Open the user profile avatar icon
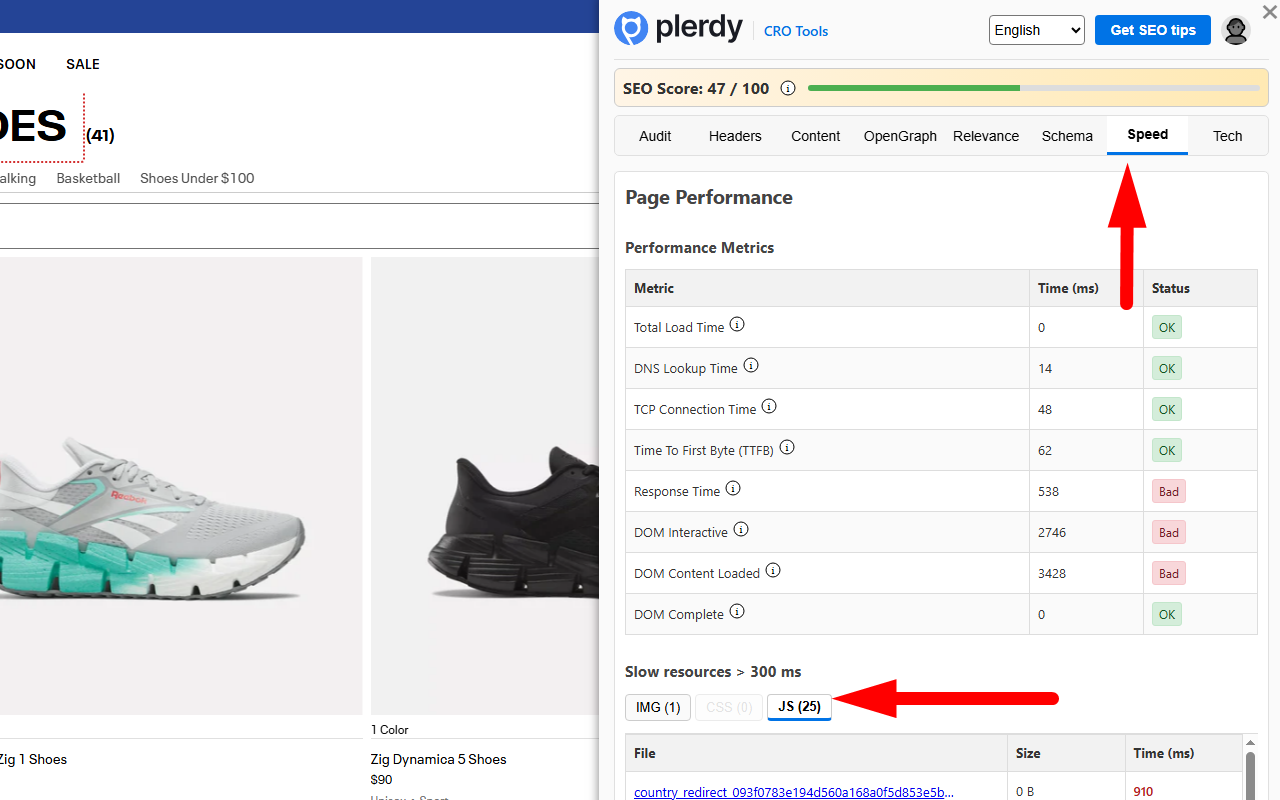 [1236, 30]
